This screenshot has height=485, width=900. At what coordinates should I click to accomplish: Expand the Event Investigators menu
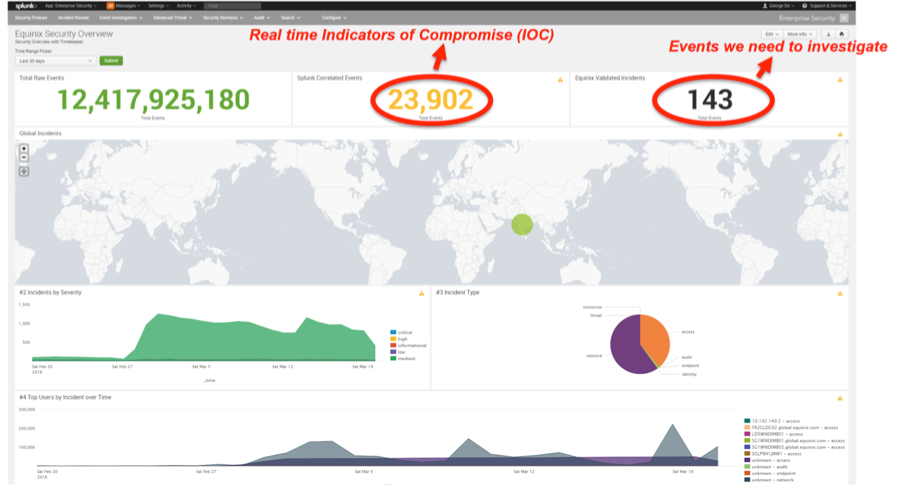point(121,18)
